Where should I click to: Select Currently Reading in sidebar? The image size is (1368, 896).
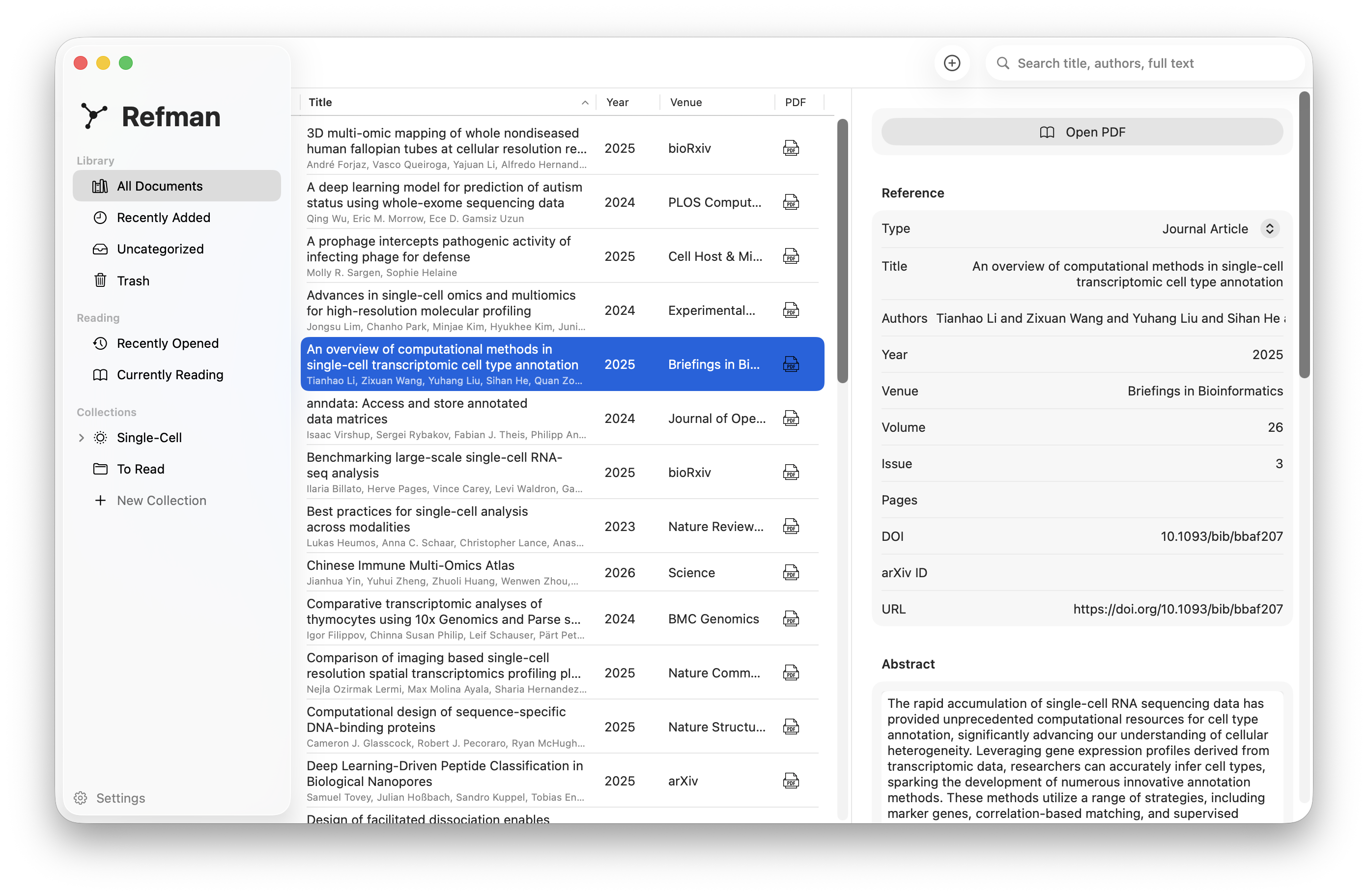point(176,375)
